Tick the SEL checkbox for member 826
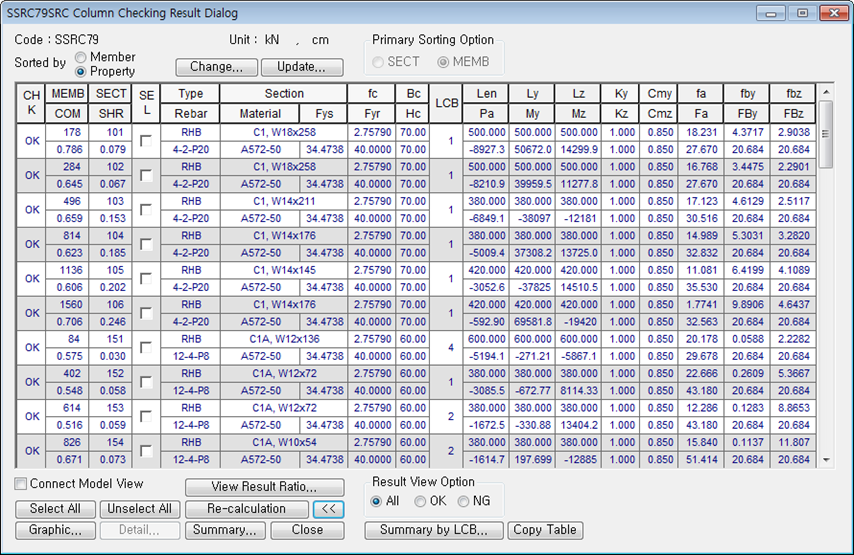854x555 pixels. click(146, 451)
